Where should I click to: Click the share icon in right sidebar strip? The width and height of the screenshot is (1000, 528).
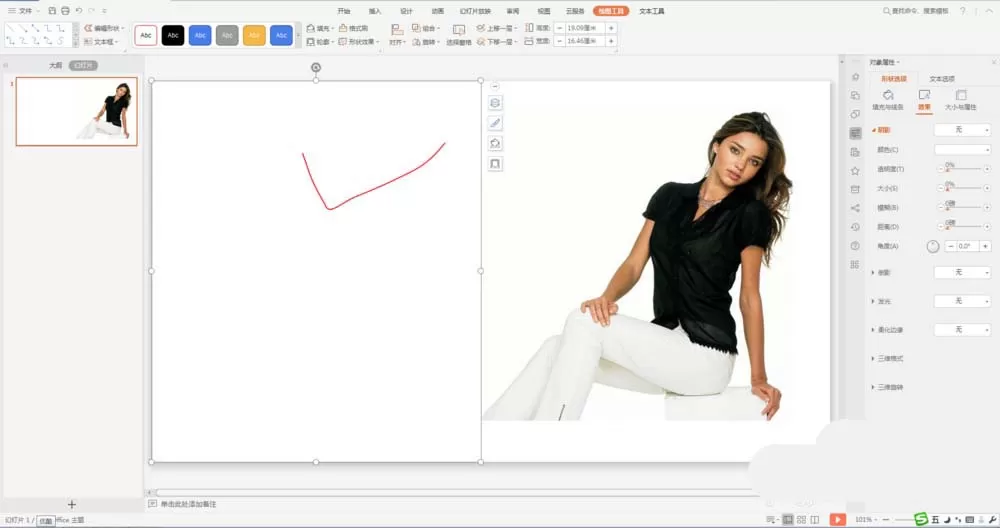tap(855, 208)
